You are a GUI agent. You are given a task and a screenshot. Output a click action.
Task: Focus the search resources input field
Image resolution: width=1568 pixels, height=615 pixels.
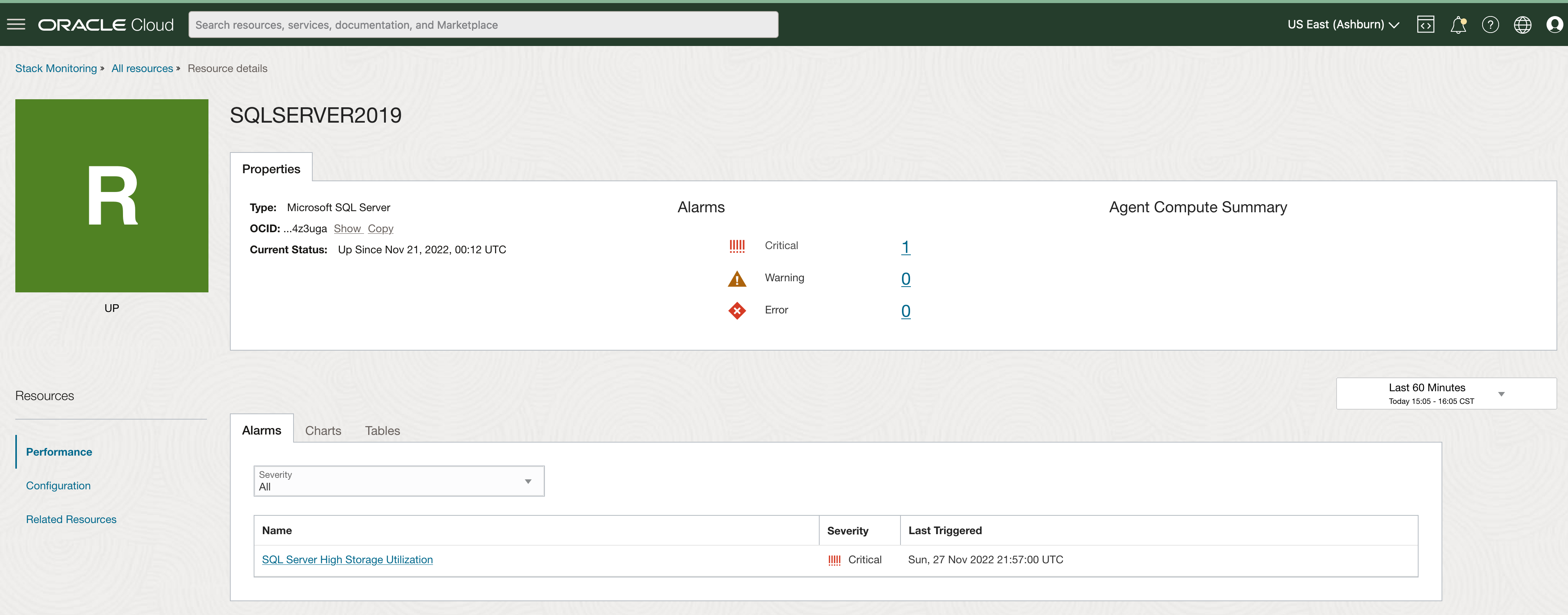coord(483,25)
